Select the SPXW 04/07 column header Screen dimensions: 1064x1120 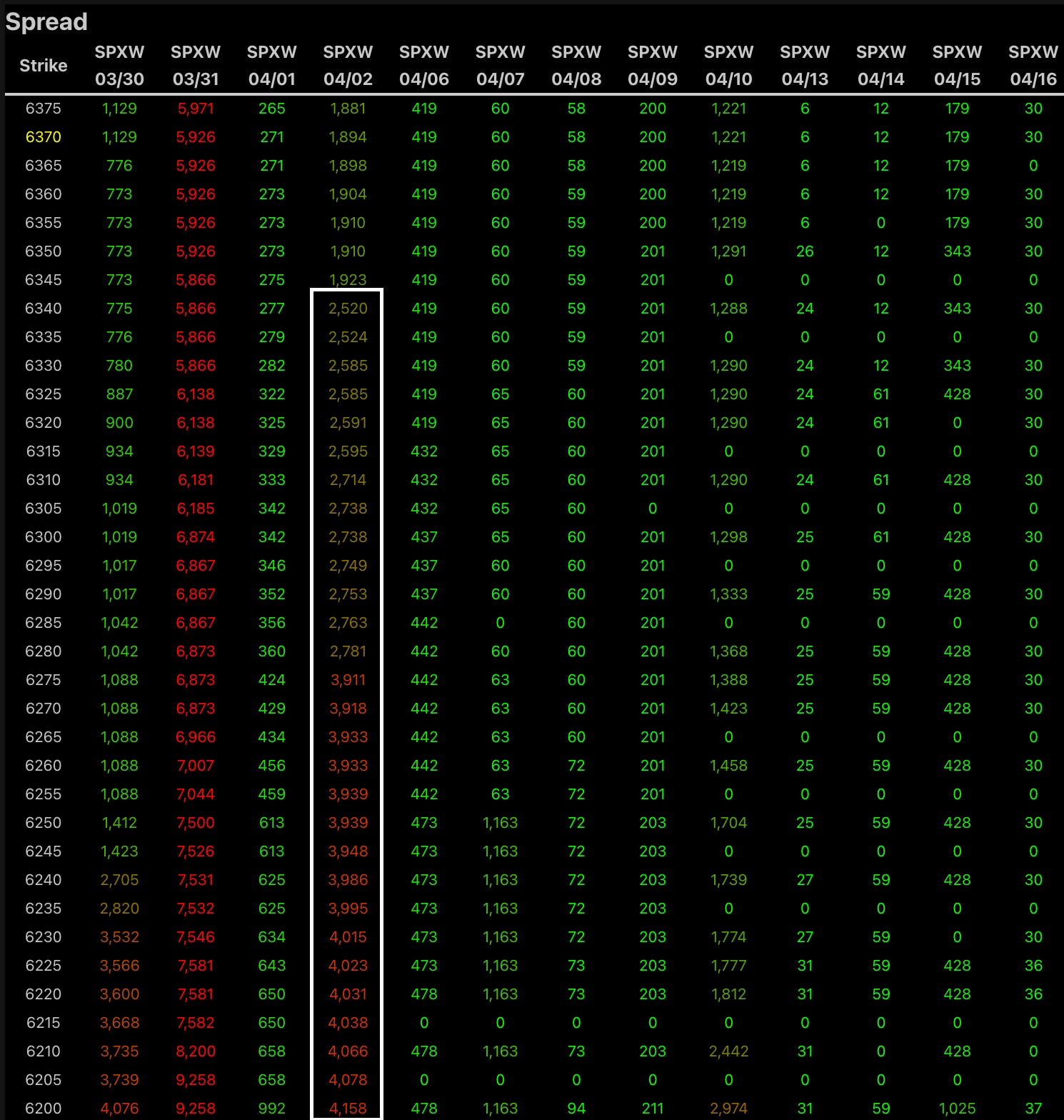coord(501,65)
